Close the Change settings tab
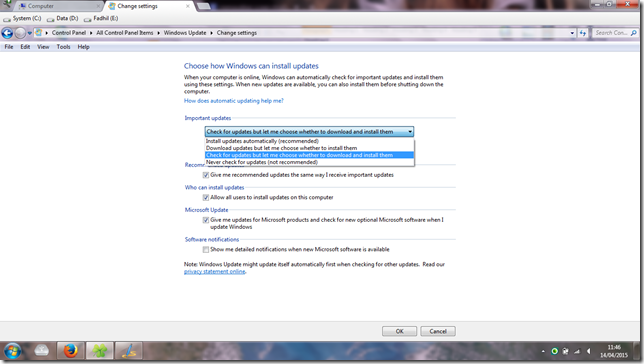The height and width of the screenshot is (364, 644). pos(188,6)
